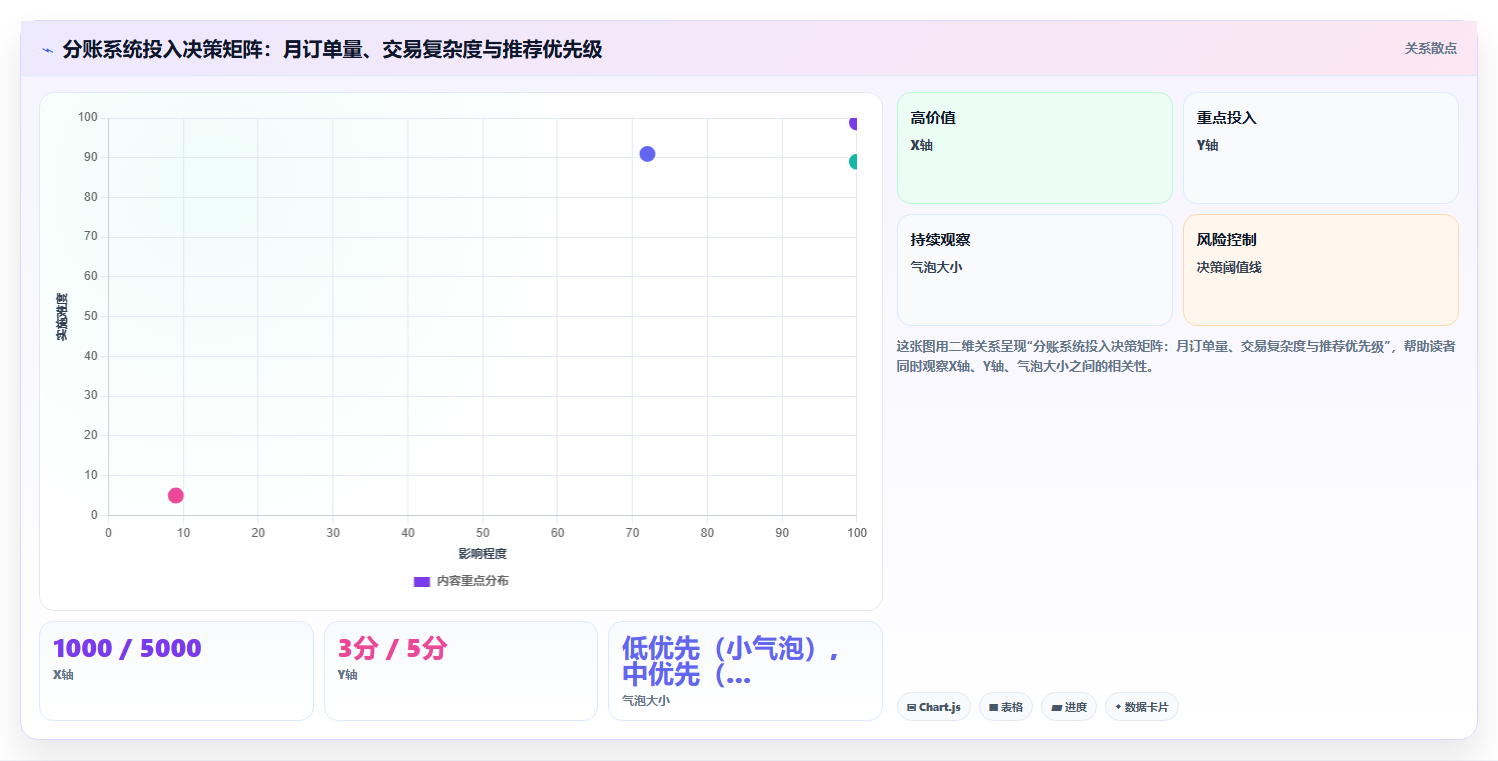This screenshot has width=1498, height=761.
Task: Click the X轴 text in the 高价值 card
Action: click(921, 145)
